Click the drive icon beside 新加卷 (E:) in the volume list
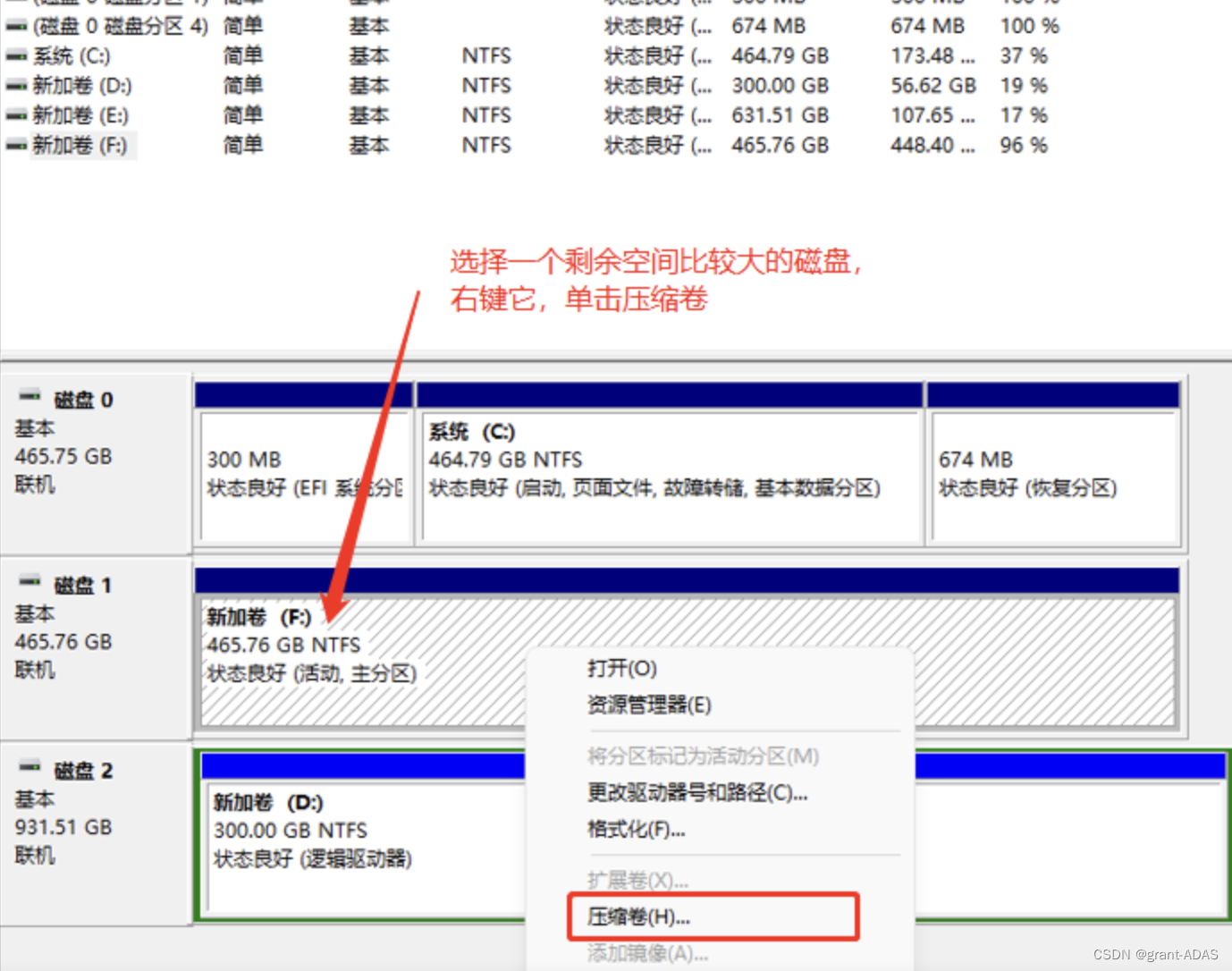The image size is (1232, 971). [x=16, y=115]
